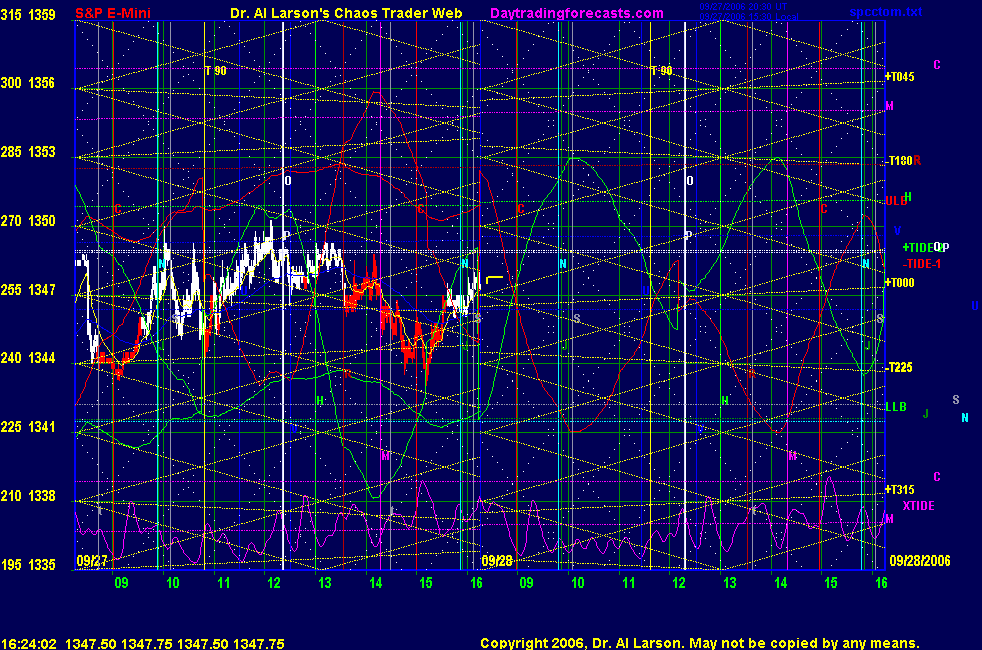Viewport: 982px width, 650px height.
Task: Select the green LLB band label
Action: coord(895,407)
